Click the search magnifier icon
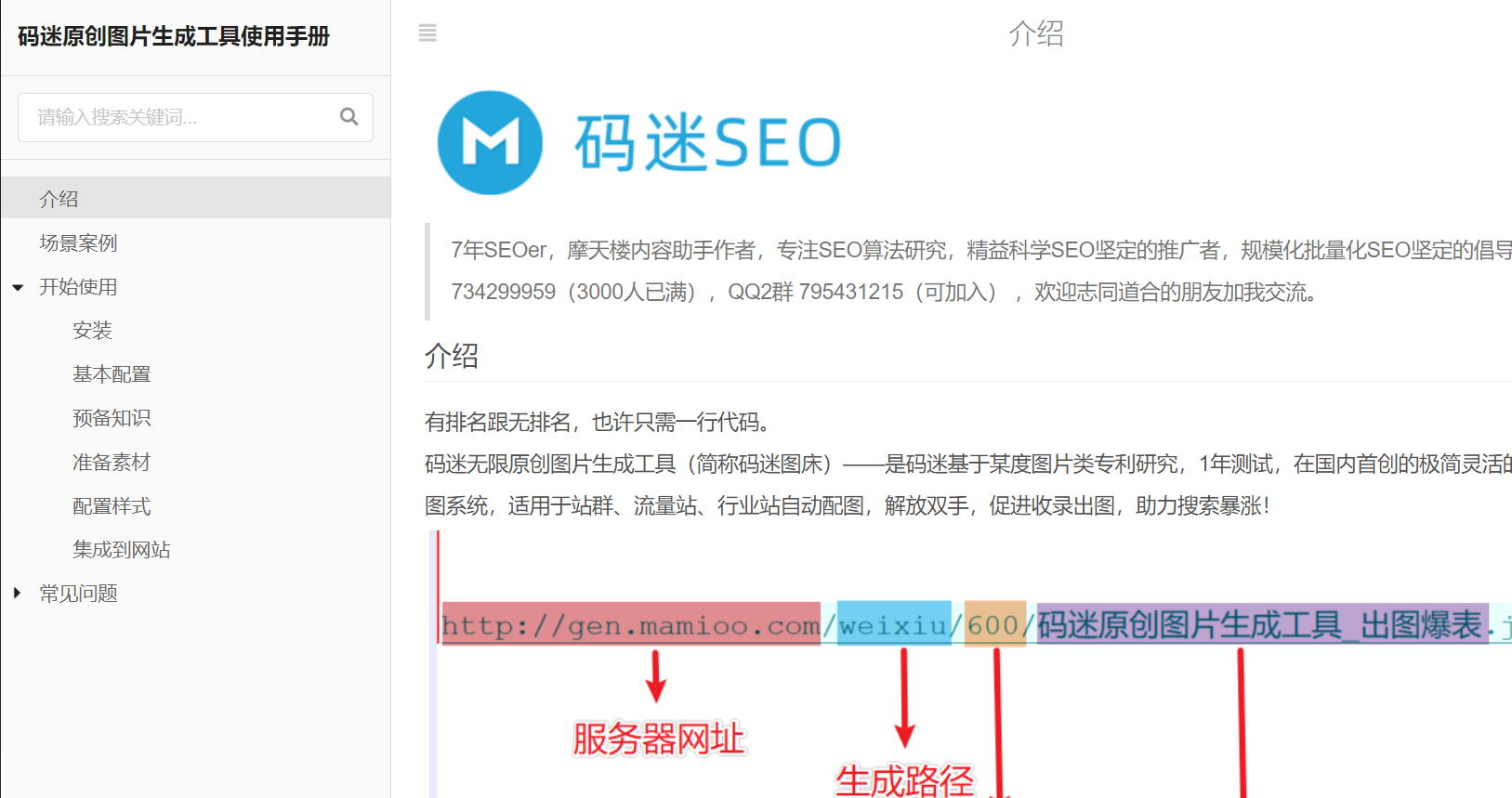This screenshot has height=798, width=1512. tap(349, 116)
